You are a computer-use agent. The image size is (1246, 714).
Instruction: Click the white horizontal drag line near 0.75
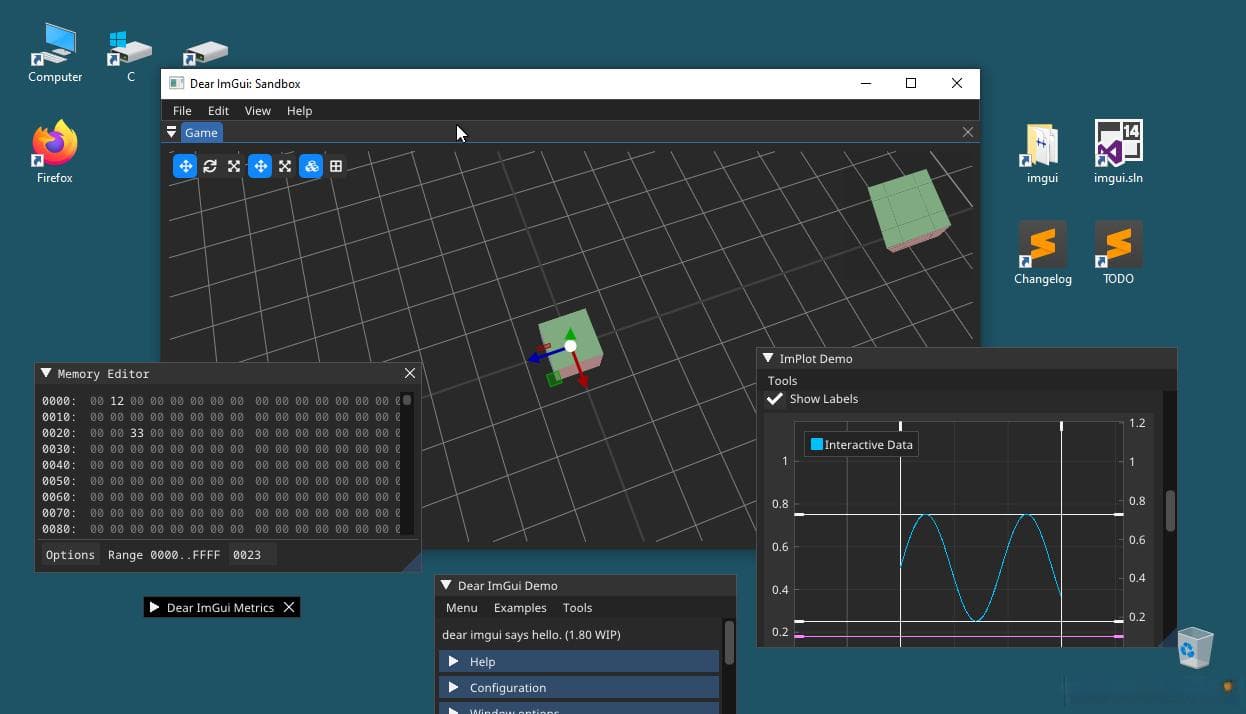[958, 514]
